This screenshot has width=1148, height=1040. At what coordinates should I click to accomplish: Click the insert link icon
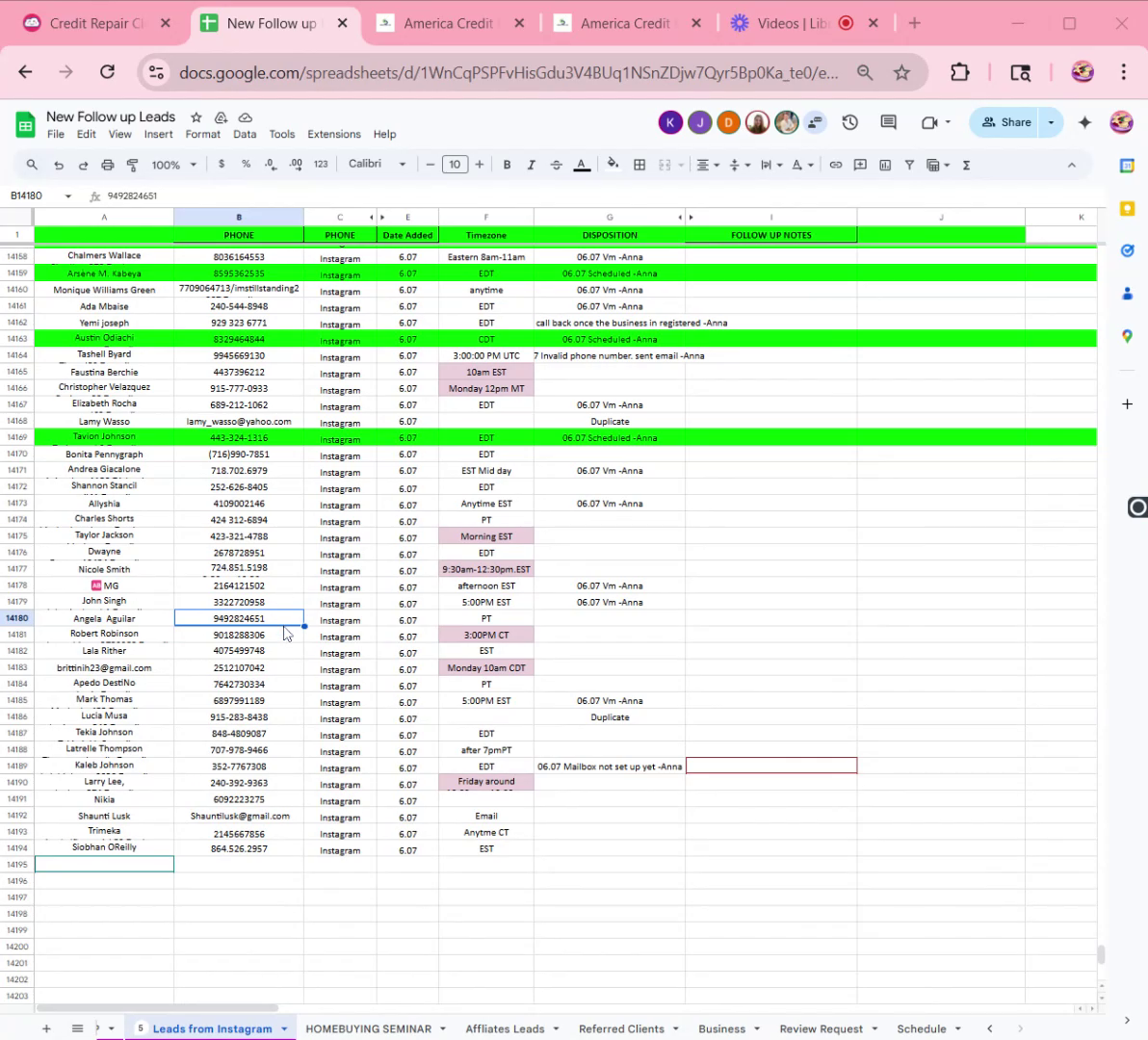835,165
